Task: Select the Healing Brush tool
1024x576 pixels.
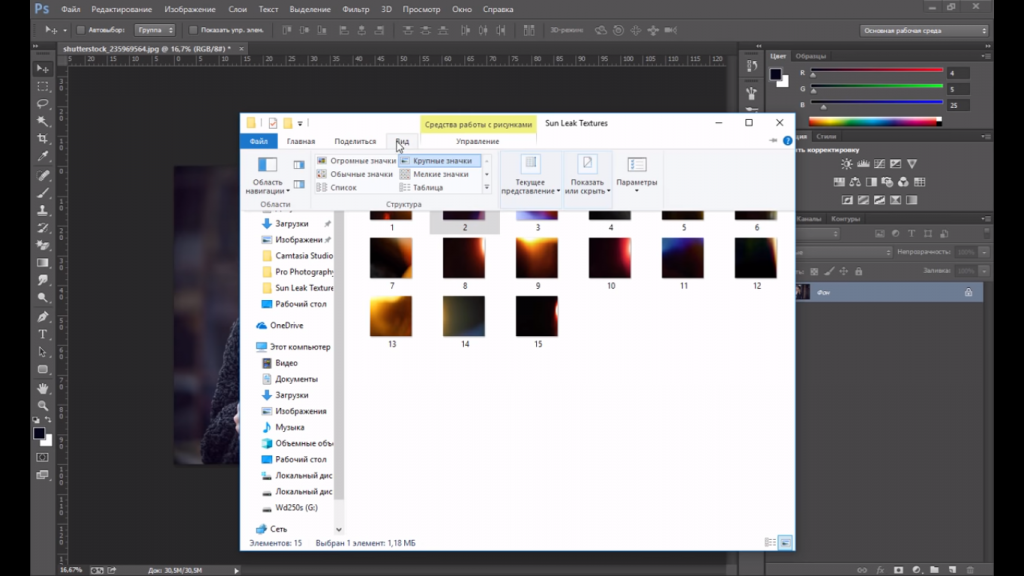Action: click(42, 176)
